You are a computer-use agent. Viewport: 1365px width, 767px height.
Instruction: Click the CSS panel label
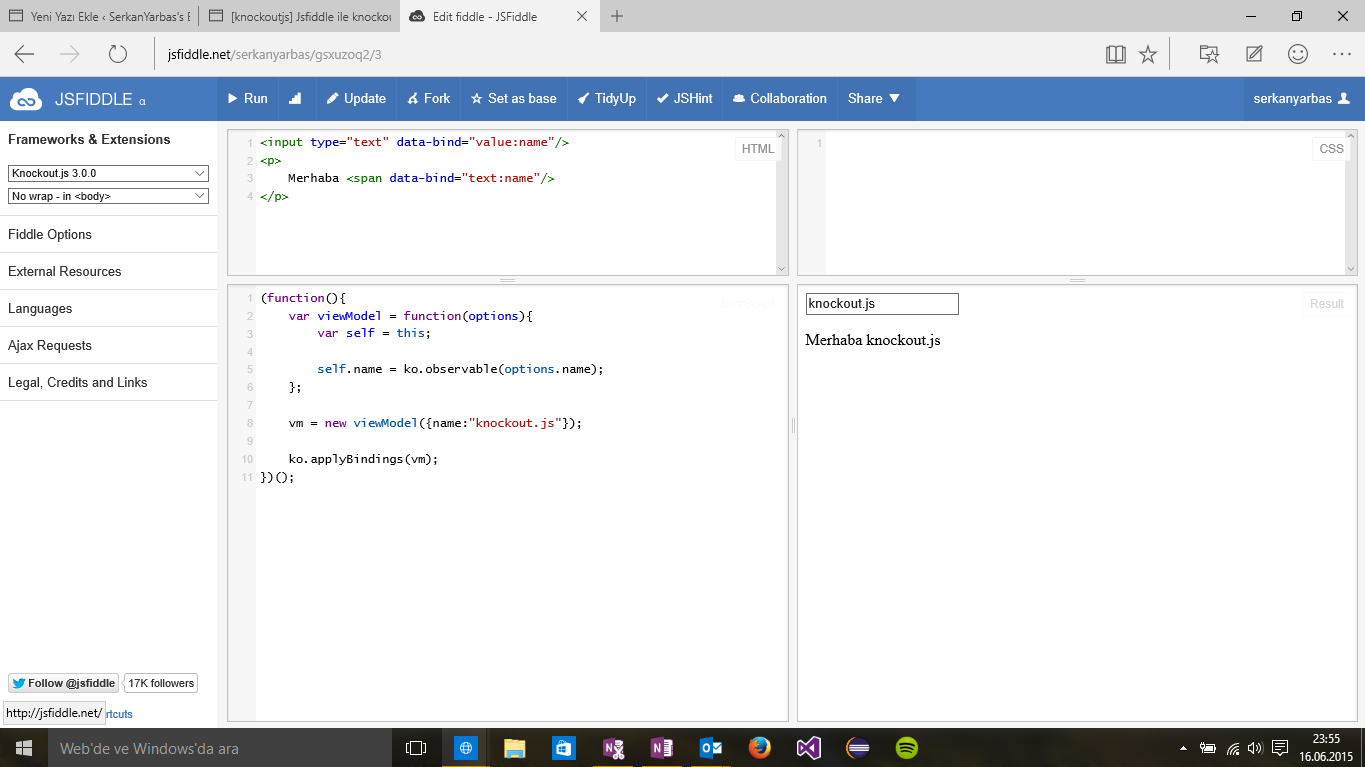click(1331, 149)
